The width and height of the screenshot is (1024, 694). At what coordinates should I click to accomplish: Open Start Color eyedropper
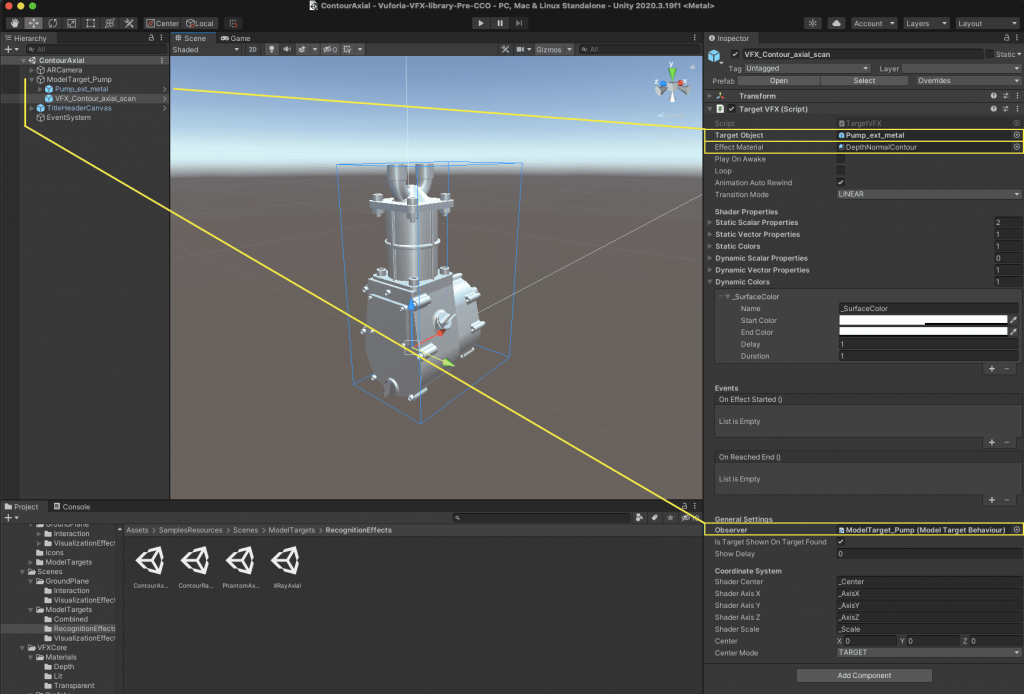point(1014,320)
